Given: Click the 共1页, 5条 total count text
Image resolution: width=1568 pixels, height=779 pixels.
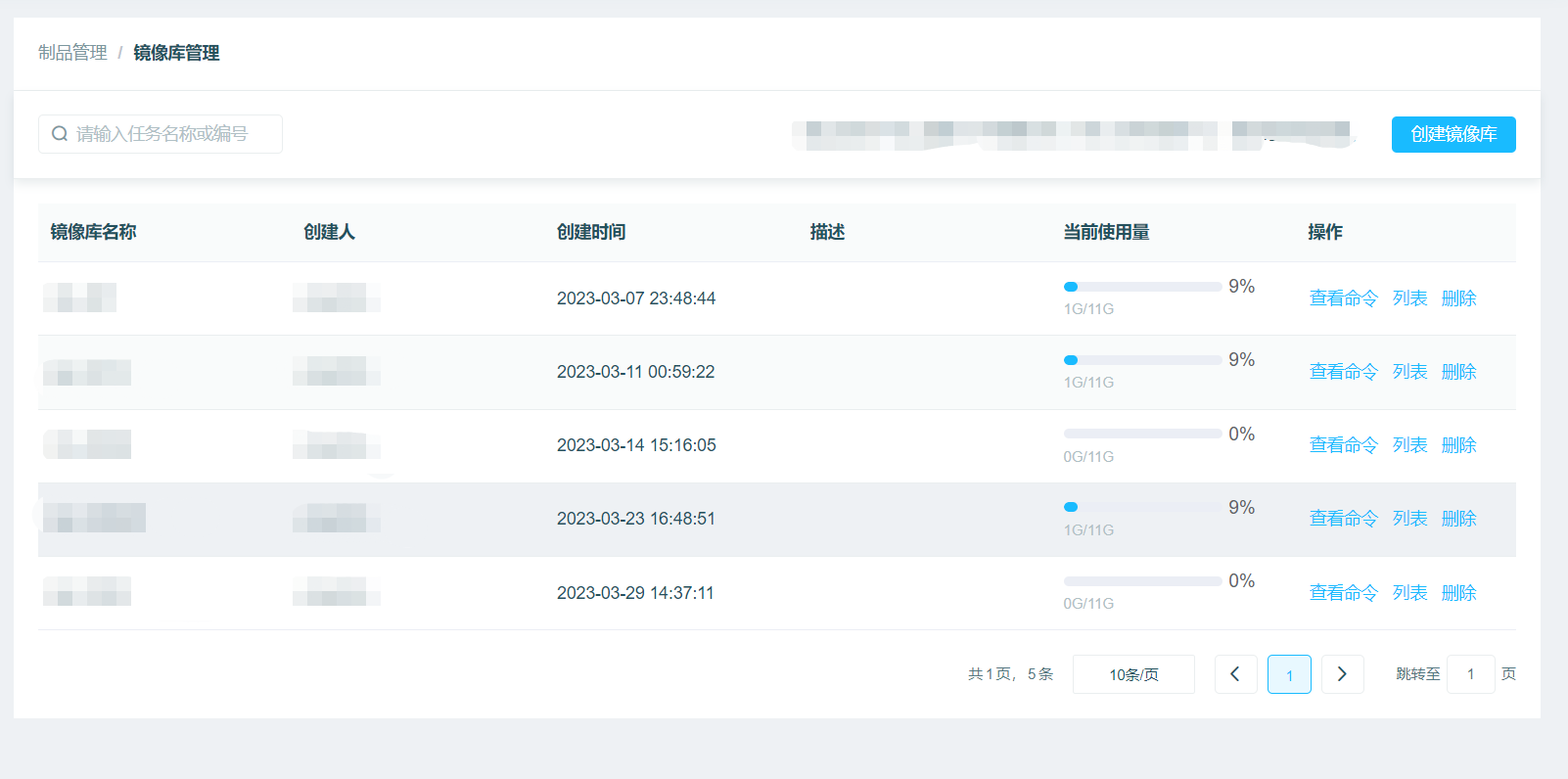Looking at the screenshot, I should (x=1010, y=674).
